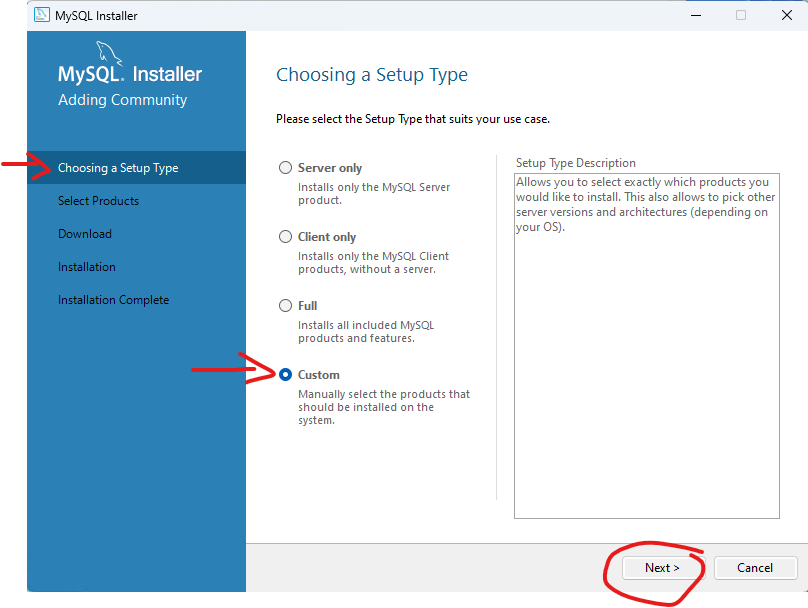Click the MySQL Installer title bar icon
The height and width of the screenshot is (608, 808).
41,15
